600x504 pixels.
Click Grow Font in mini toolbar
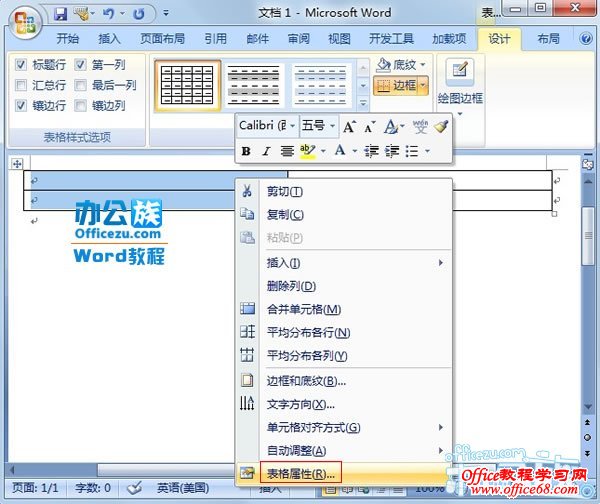[x=349, y=127]
